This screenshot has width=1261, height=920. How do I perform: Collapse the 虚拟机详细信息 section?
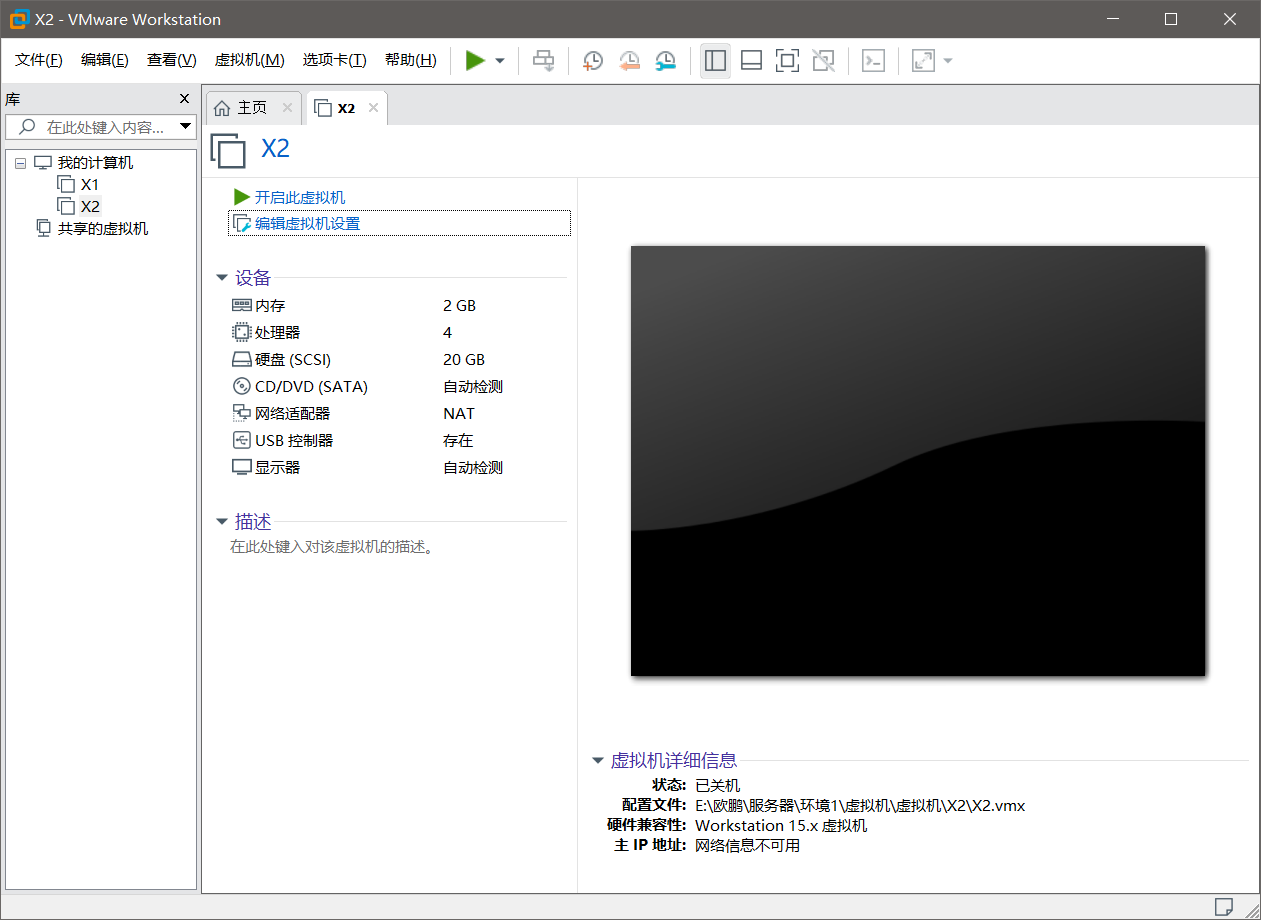(598, 761)
